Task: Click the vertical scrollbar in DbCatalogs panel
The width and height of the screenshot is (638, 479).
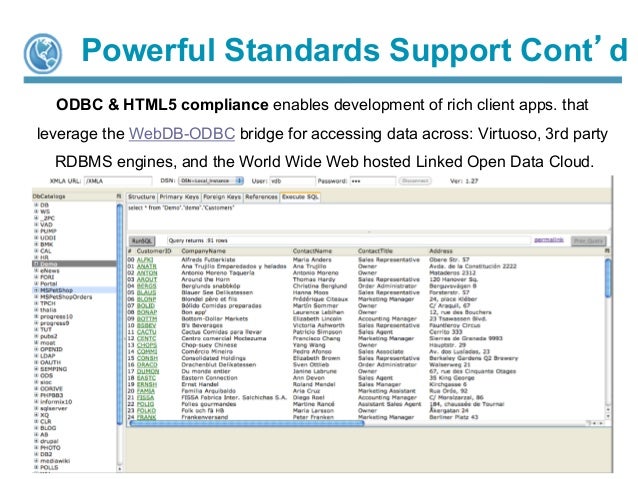Action: (120, 315)
